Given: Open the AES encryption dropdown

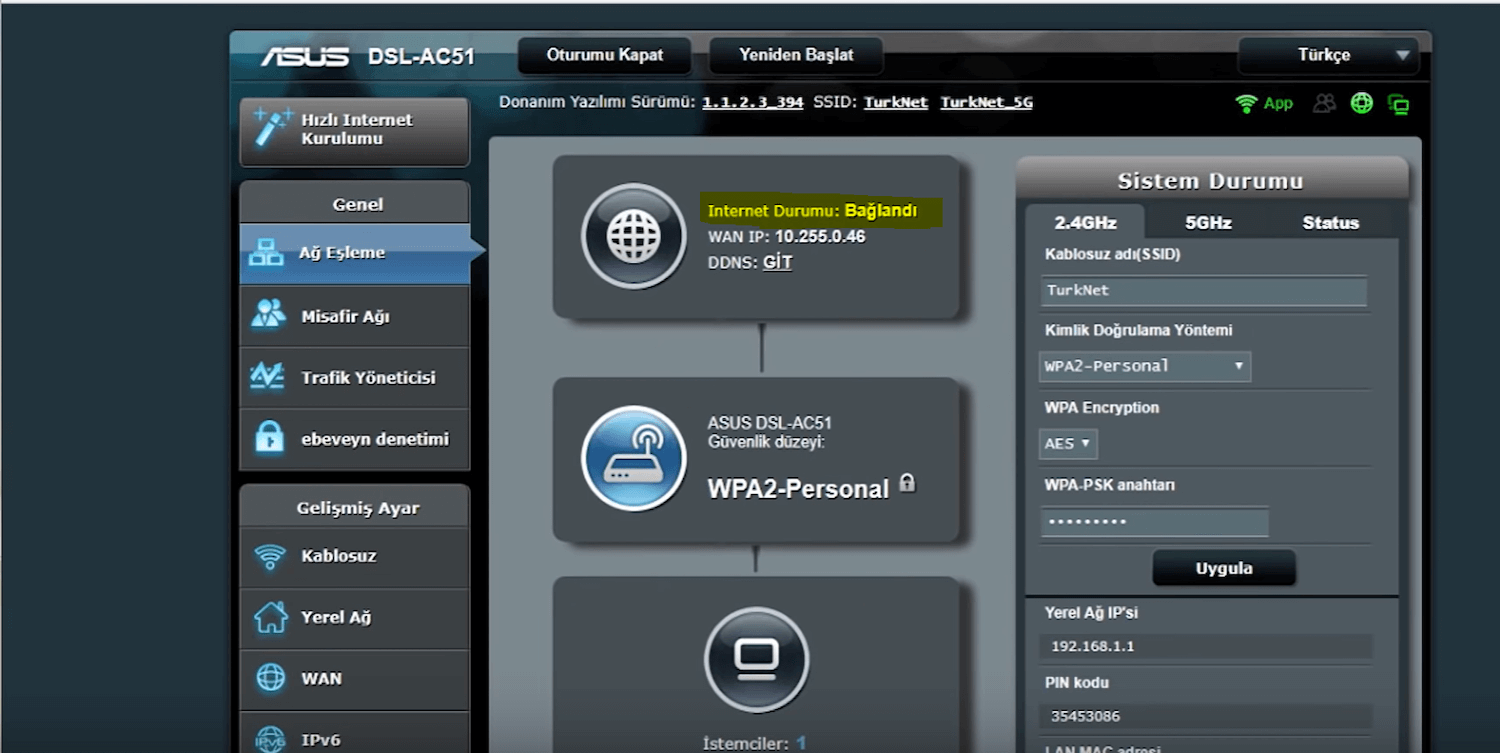Looking at the screenshot, I should coord(1068,443).
